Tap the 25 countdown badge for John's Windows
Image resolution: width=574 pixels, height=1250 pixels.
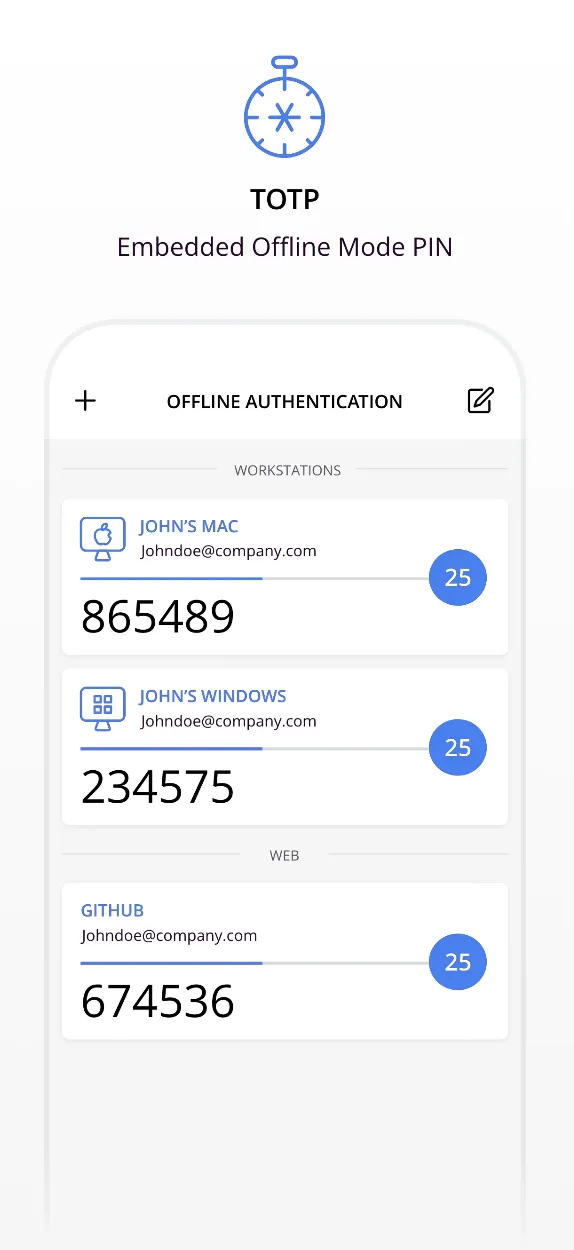458,747
